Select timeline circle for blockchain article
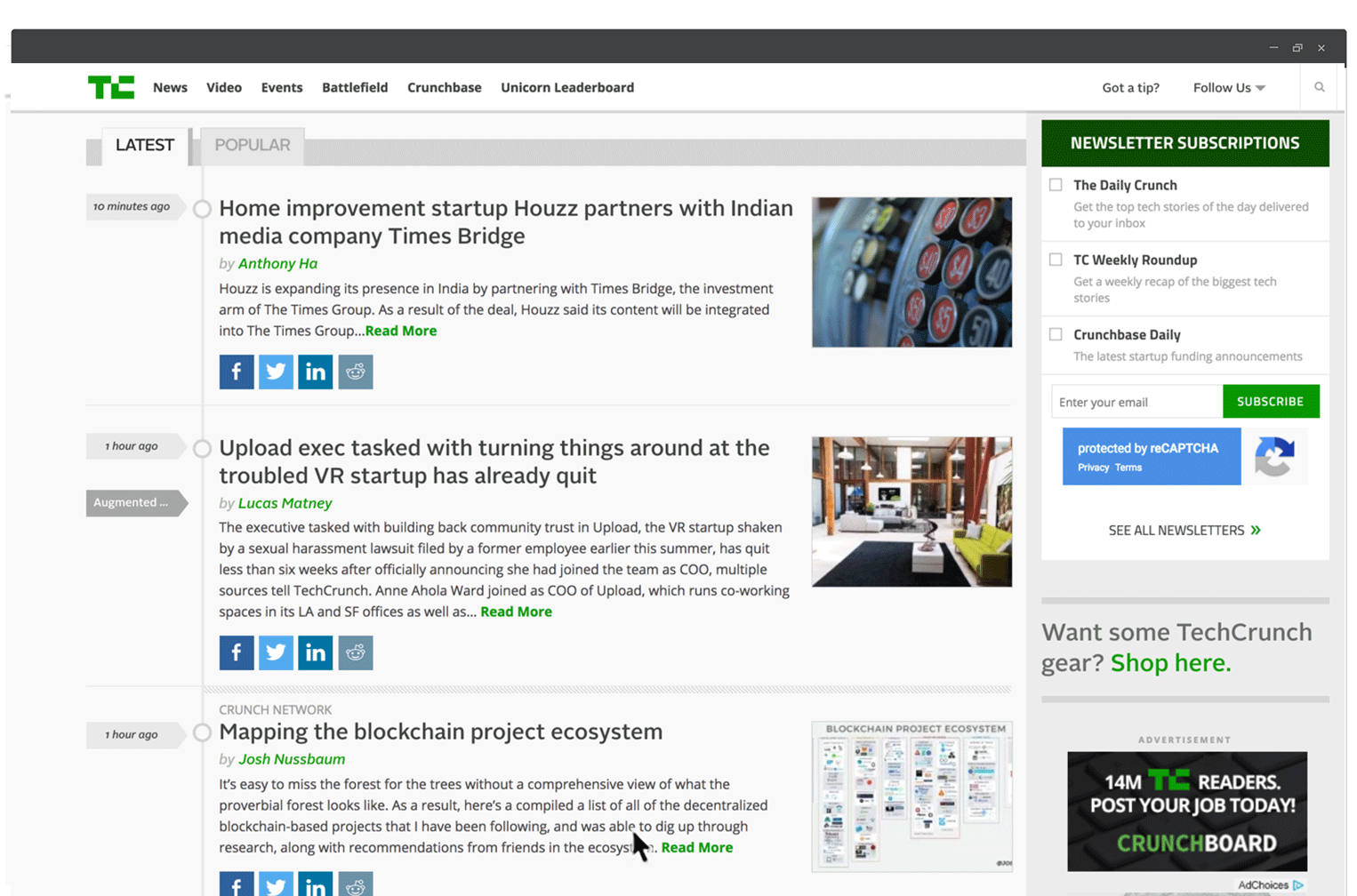The image size is (1357, 896). [x=203, y=732]
